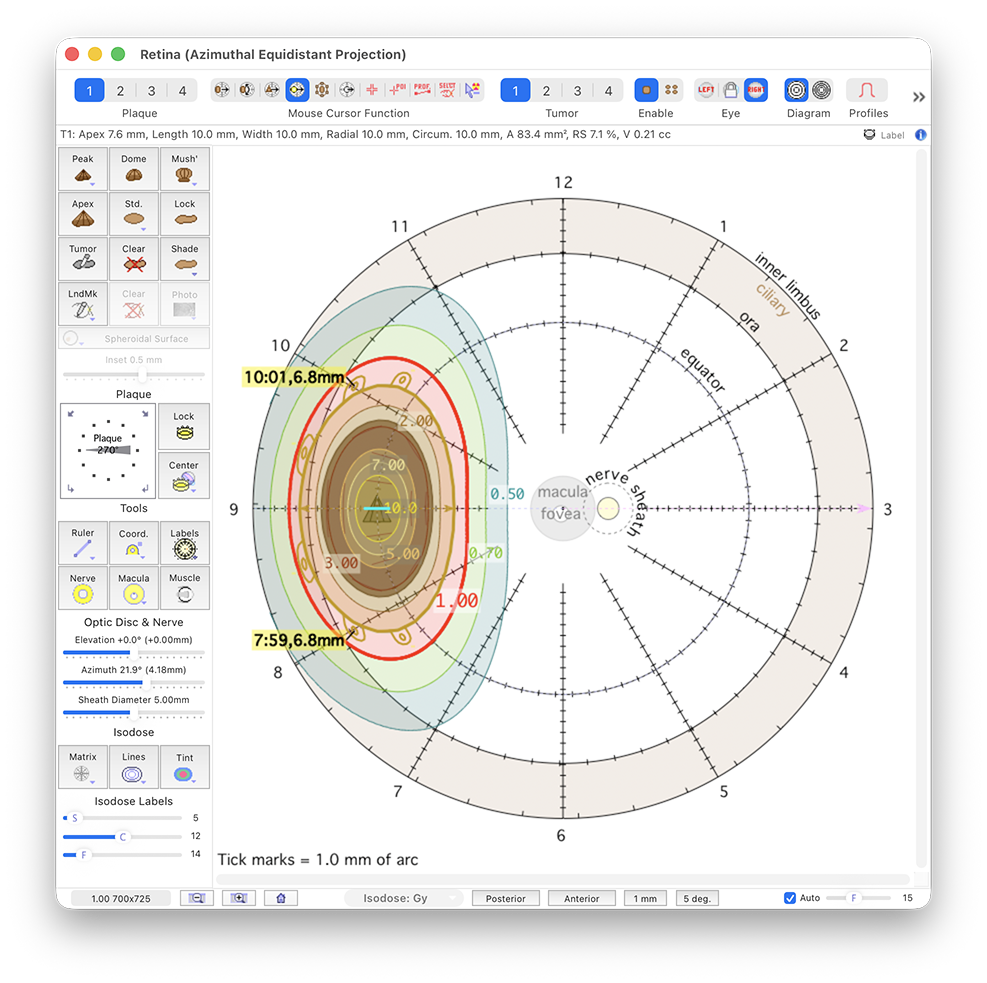Switch to the LEFT eye

point(706,90)
